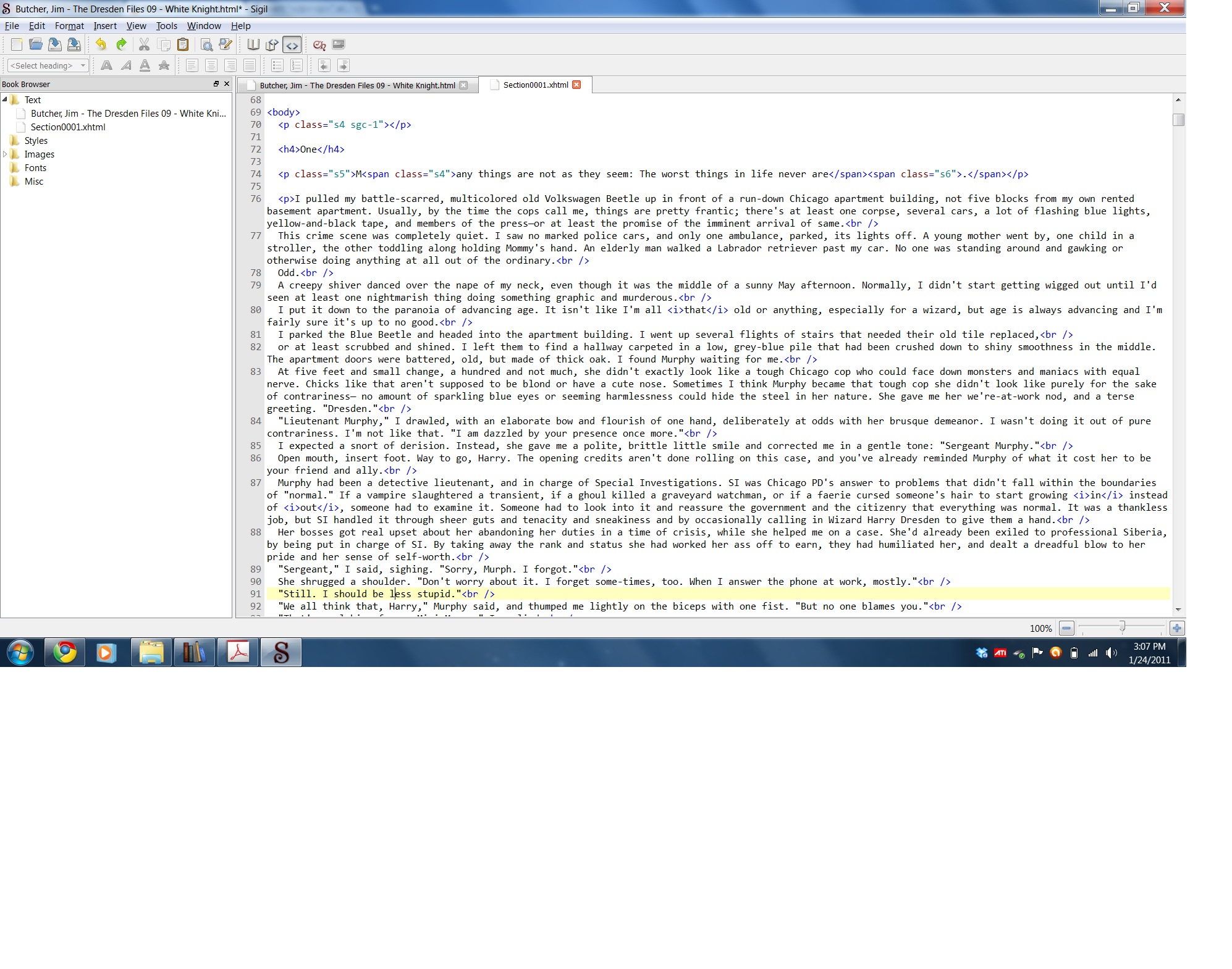Switch to White Knight.html tab
This screenshot has width=1232, height=969.
[x=357, y=85]
